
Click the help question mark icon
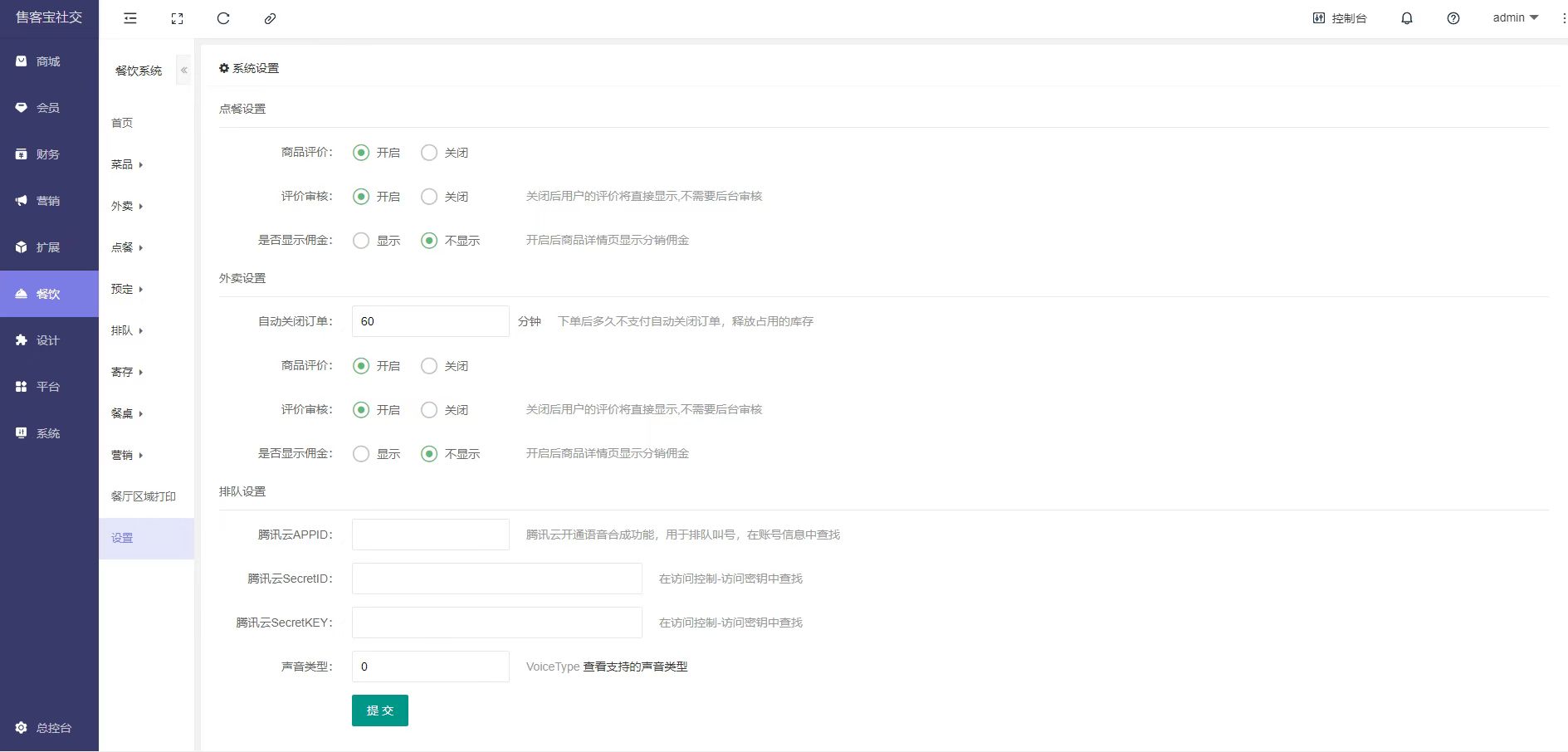point(1453,18)
